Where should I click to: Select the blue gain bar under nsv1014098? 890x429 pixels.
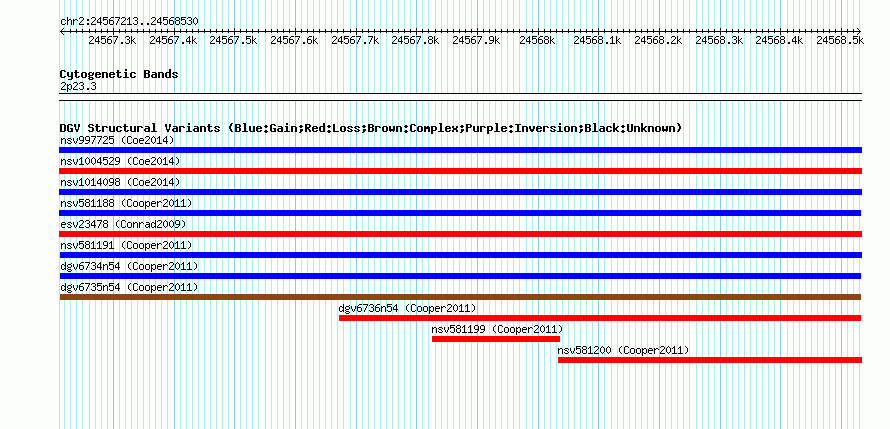click(x=460, y=192)
